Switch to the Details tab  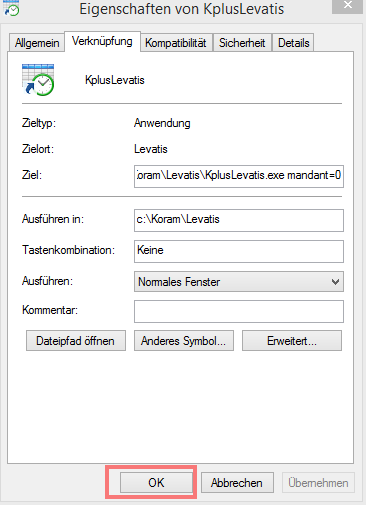tap(293, 43)
